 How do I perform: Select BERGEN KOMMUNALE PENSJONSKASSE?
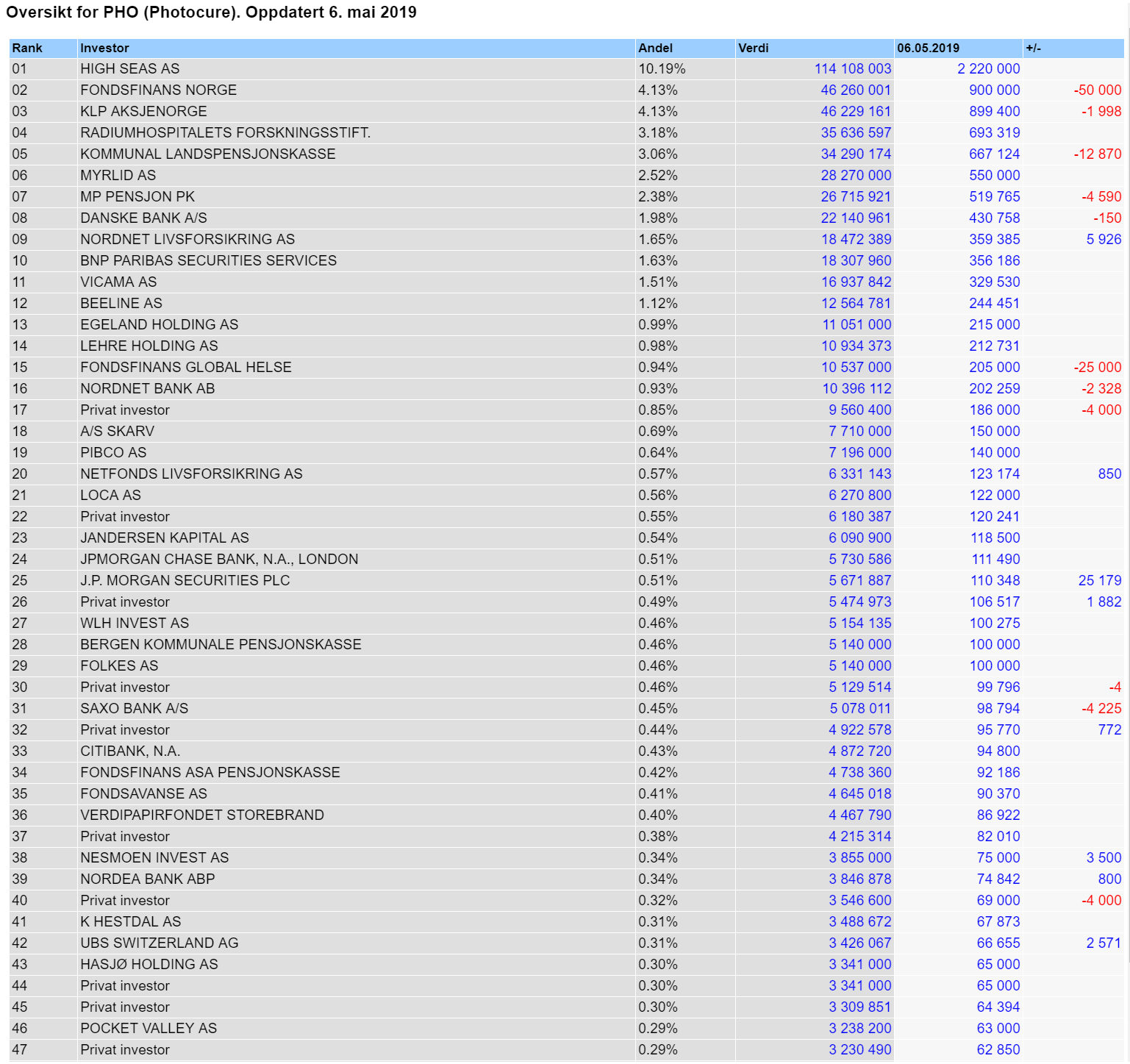[x=221, y=644]
